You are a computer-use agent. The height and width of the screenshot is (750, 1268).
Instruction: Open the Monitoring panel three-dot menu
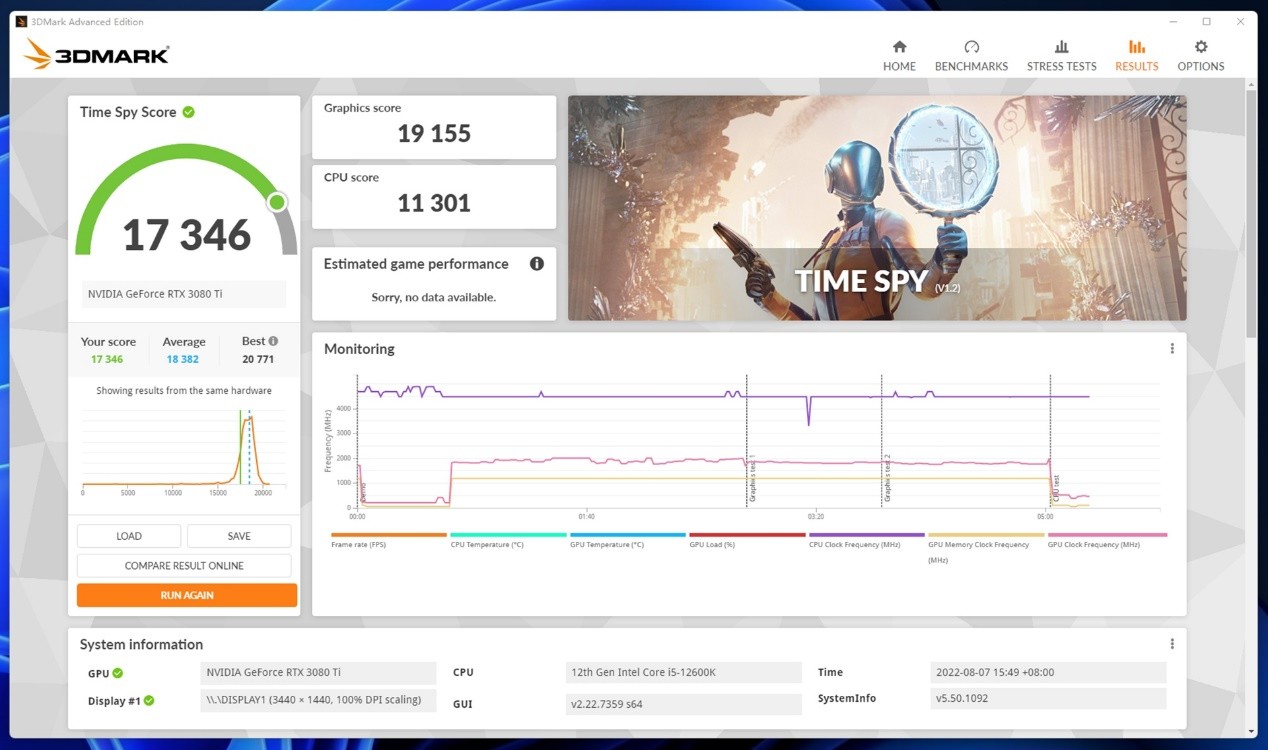[x=1172, y=349]
